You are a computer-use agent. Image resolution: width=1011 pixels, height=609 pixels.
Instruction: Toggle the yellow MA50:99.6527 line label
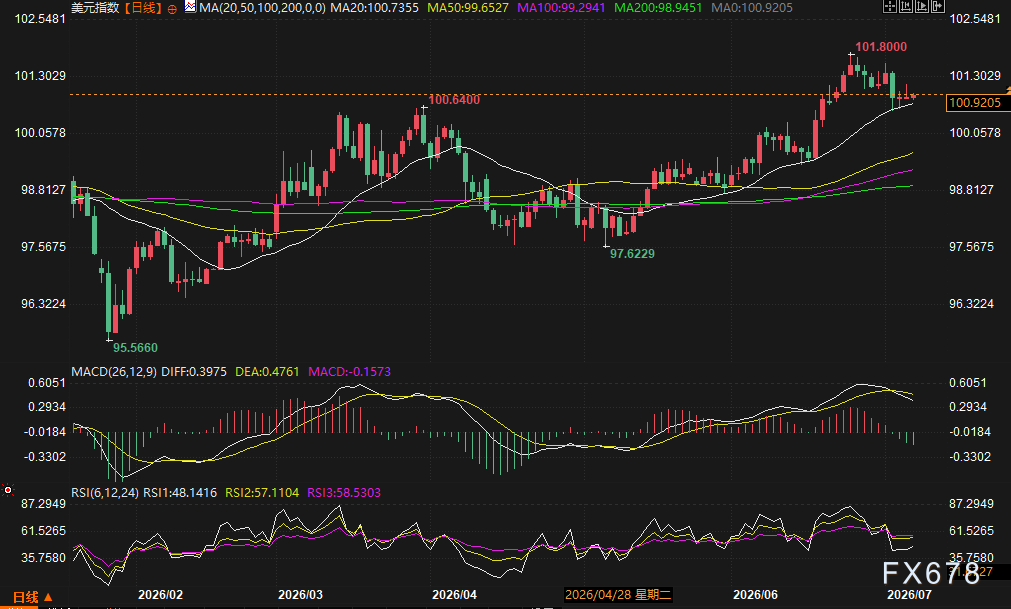(467, 8)
